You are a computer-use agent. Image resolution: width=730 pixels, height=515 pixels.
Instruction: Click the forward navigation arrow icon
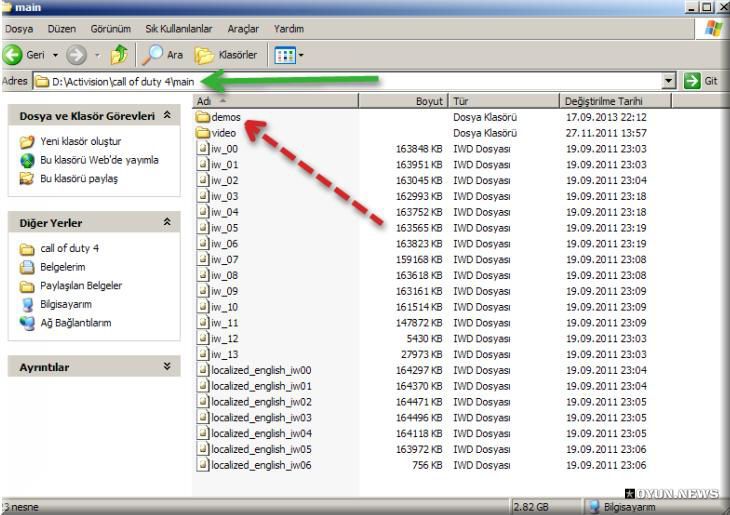76,55
